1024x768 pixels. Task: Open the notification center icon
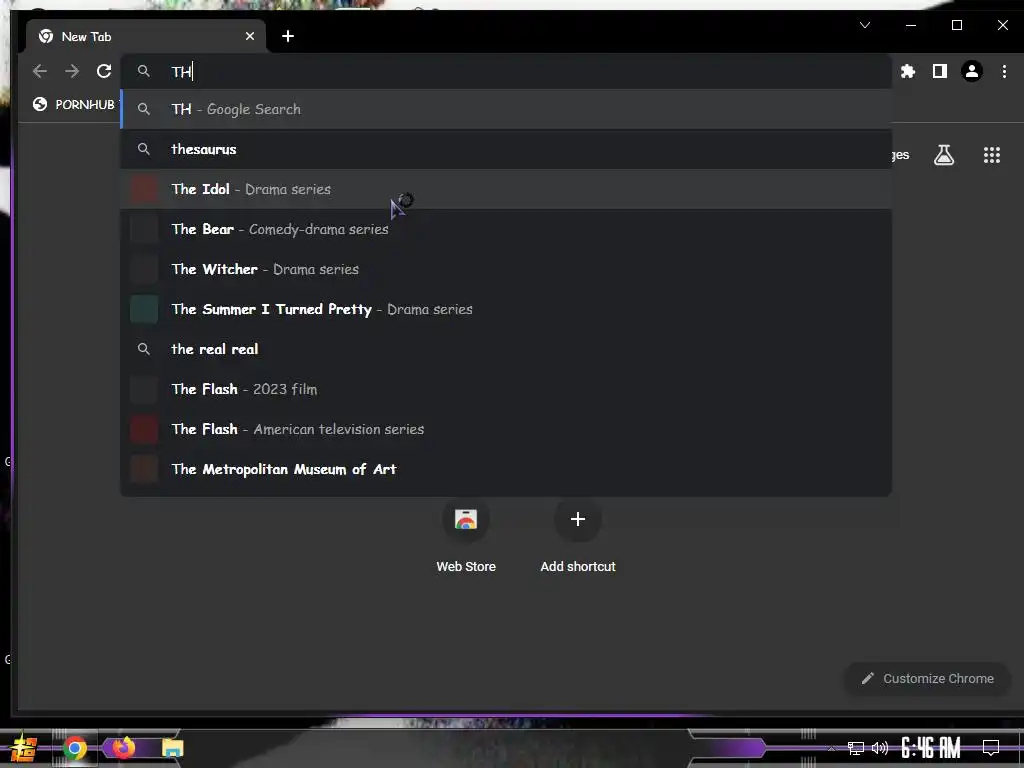pyautogui.click(x=991, y=748)
